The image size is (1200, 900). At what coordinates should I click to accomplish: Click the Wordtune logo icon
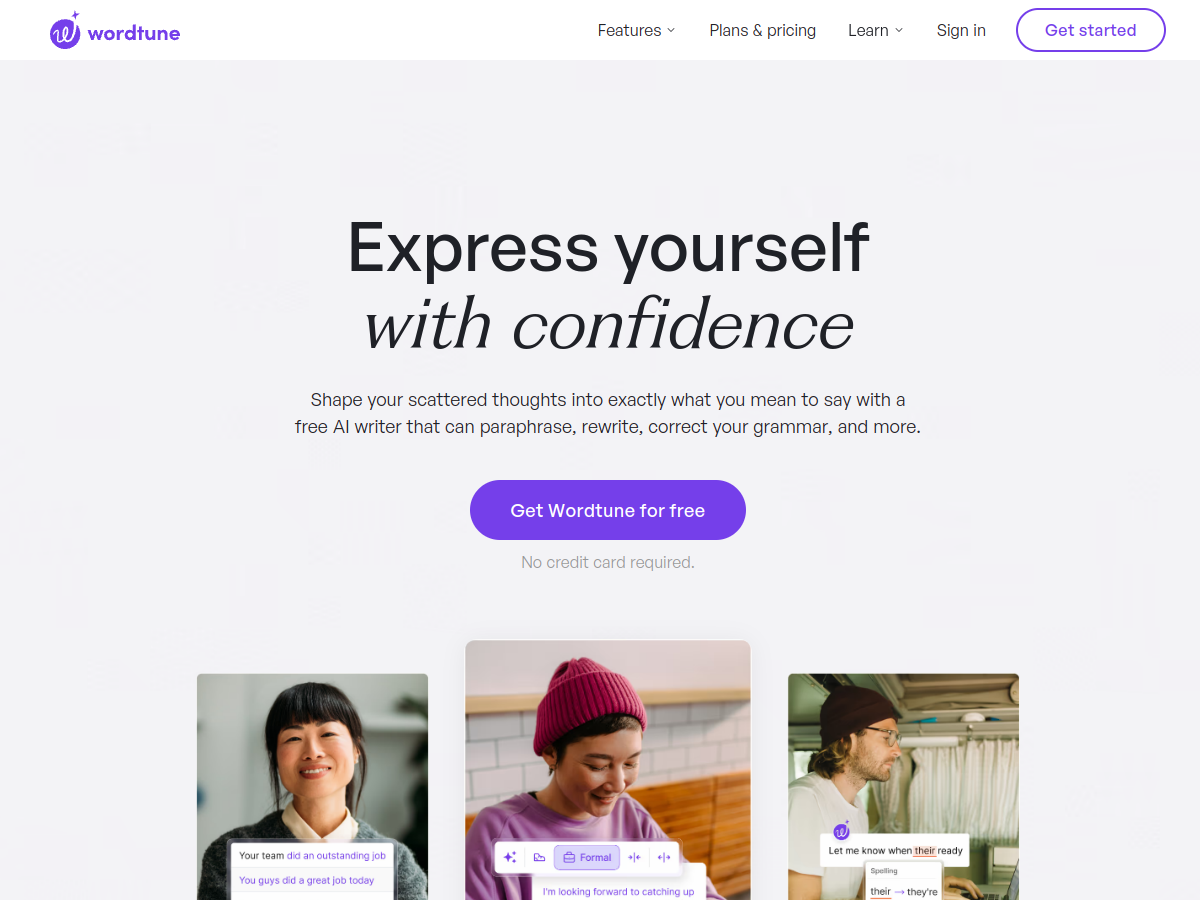click(x=65, y=31)
